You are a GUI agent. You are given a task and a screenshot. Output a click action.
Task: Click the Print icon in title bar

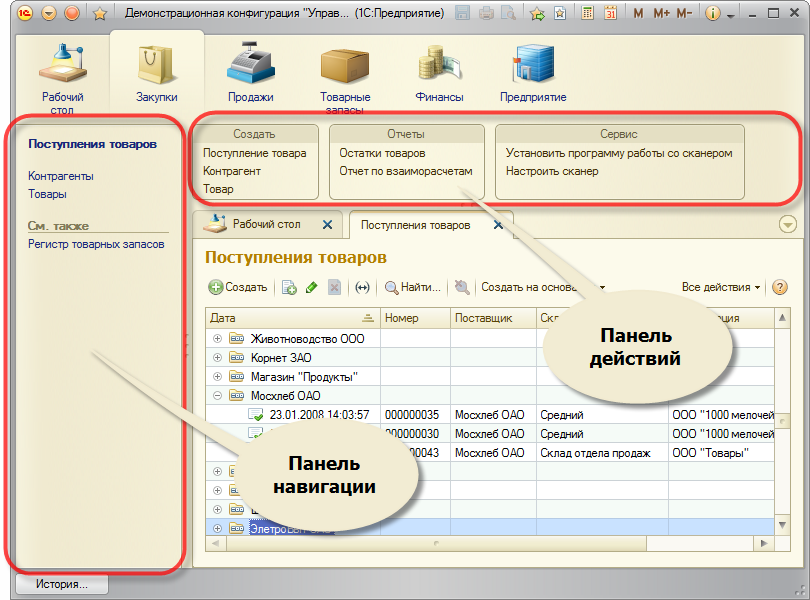click(x=486, y=13)
